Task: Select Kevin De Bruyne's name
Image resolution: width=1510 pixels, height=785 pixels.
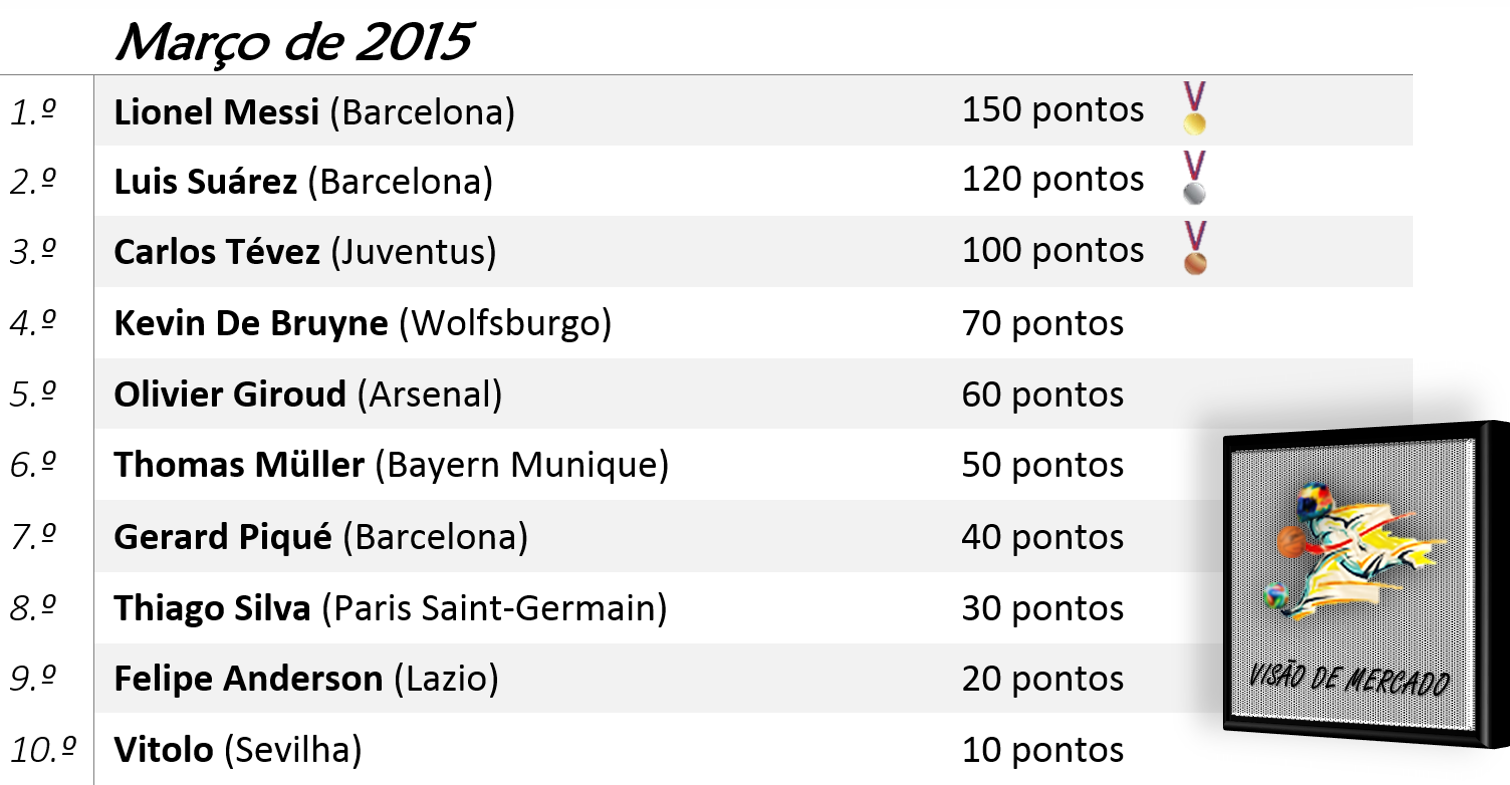Action: pyautogui.click(x=250, y=323)
